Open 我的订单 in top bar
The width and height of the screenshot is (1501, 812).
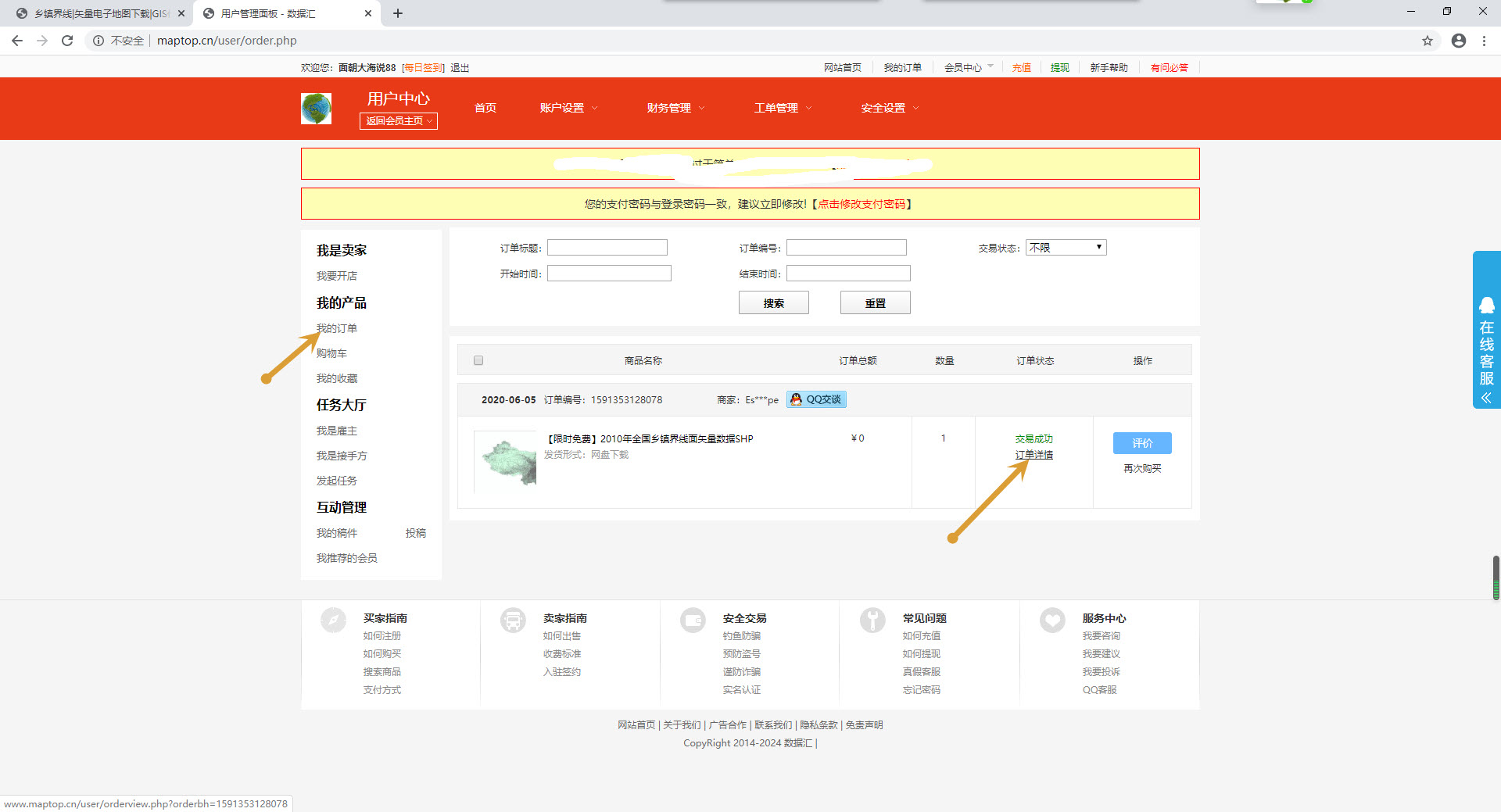(x=903, y=68)
